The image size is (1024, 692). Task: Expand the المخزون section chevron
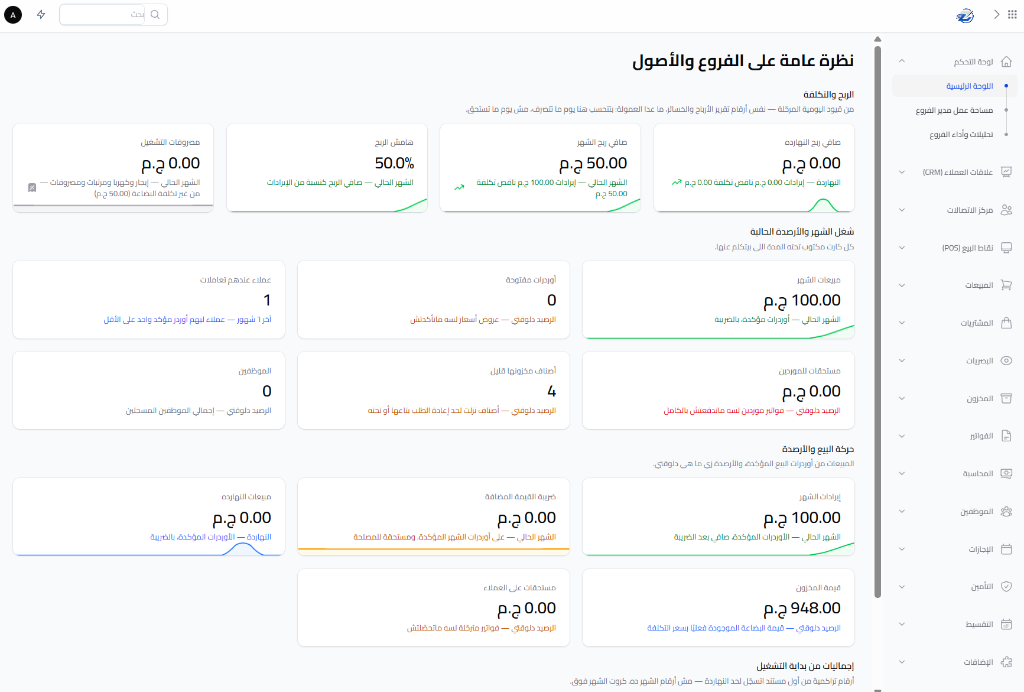click(902, 398)
